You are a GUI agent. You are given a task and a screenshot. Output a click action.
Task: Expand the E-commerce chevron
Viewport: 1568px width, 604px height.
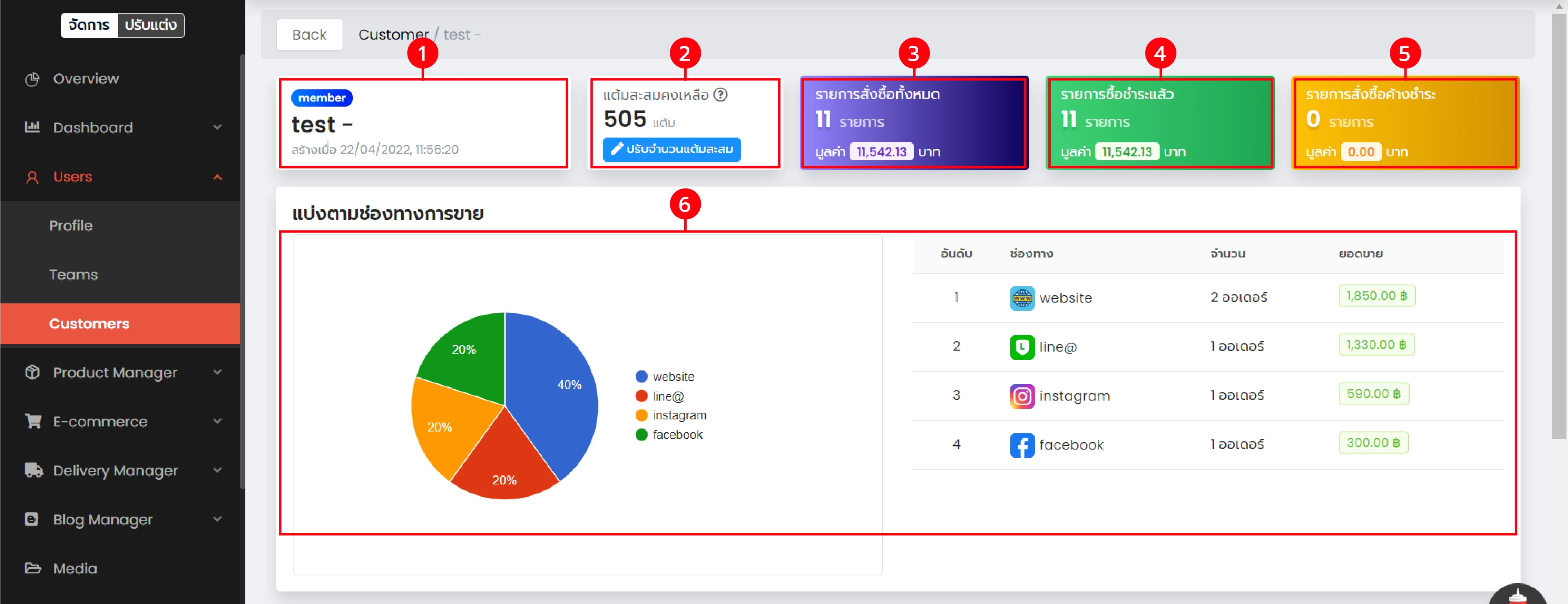click(x=217, y=421)
